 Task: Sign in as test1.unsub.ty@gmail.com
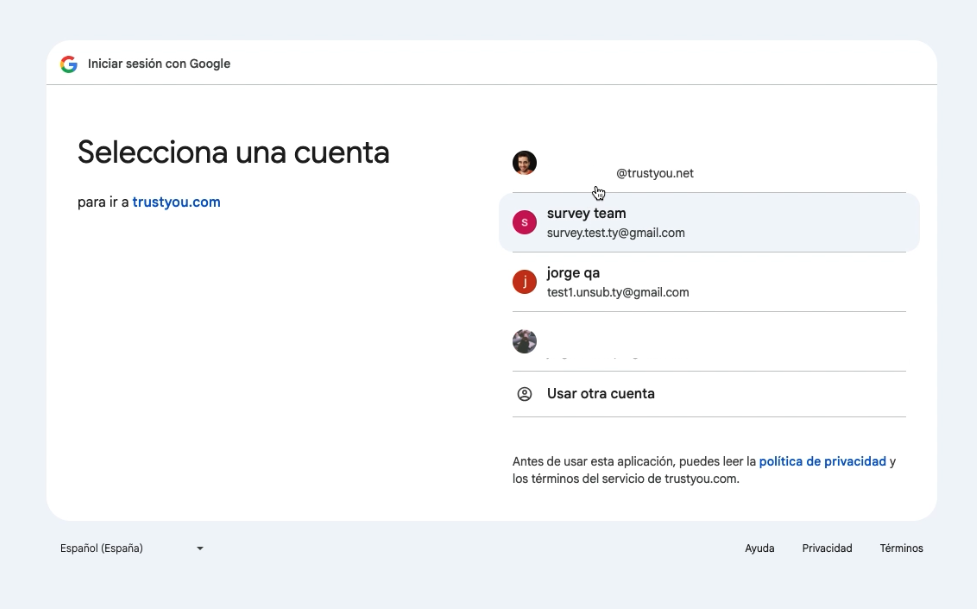(618, 292)
